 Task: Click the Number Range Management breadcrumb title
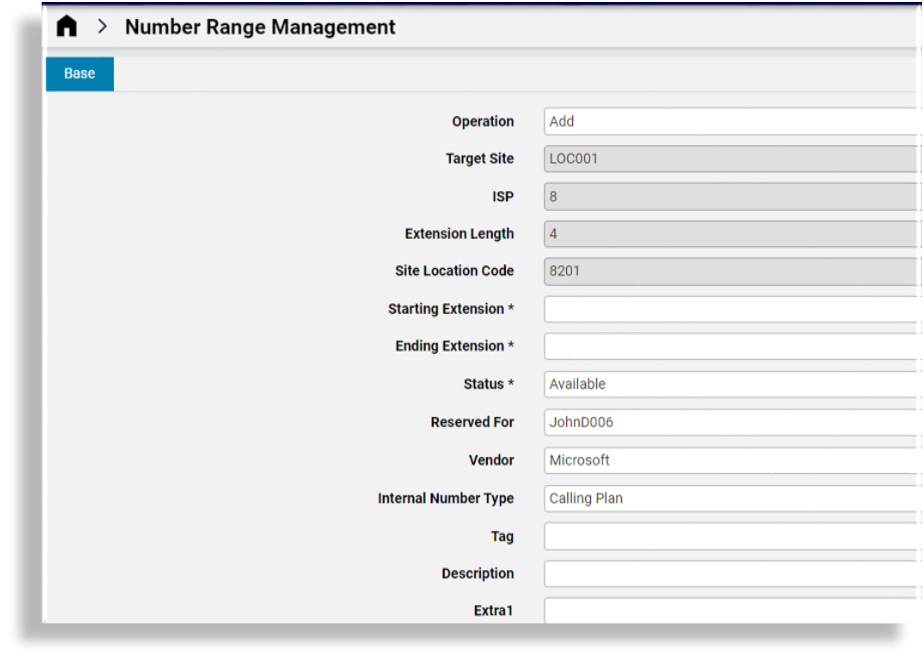(x=258, y=27)
